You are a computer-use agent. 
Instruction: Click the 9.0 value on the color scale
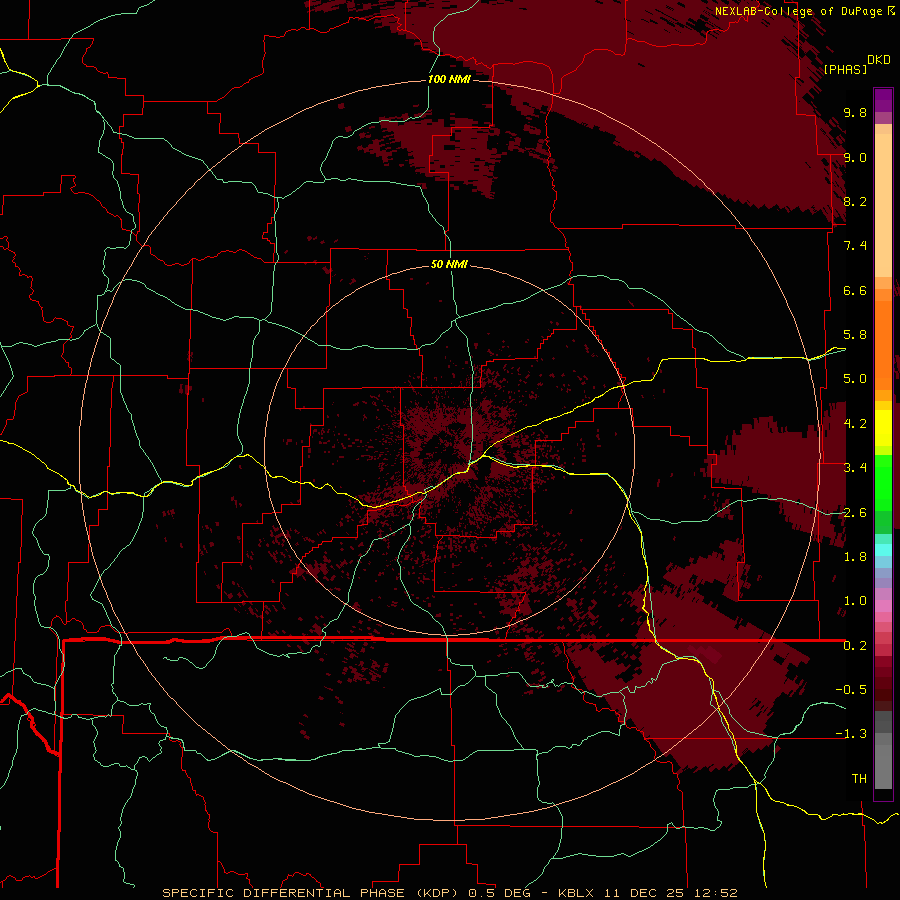(x=855, y=157)
